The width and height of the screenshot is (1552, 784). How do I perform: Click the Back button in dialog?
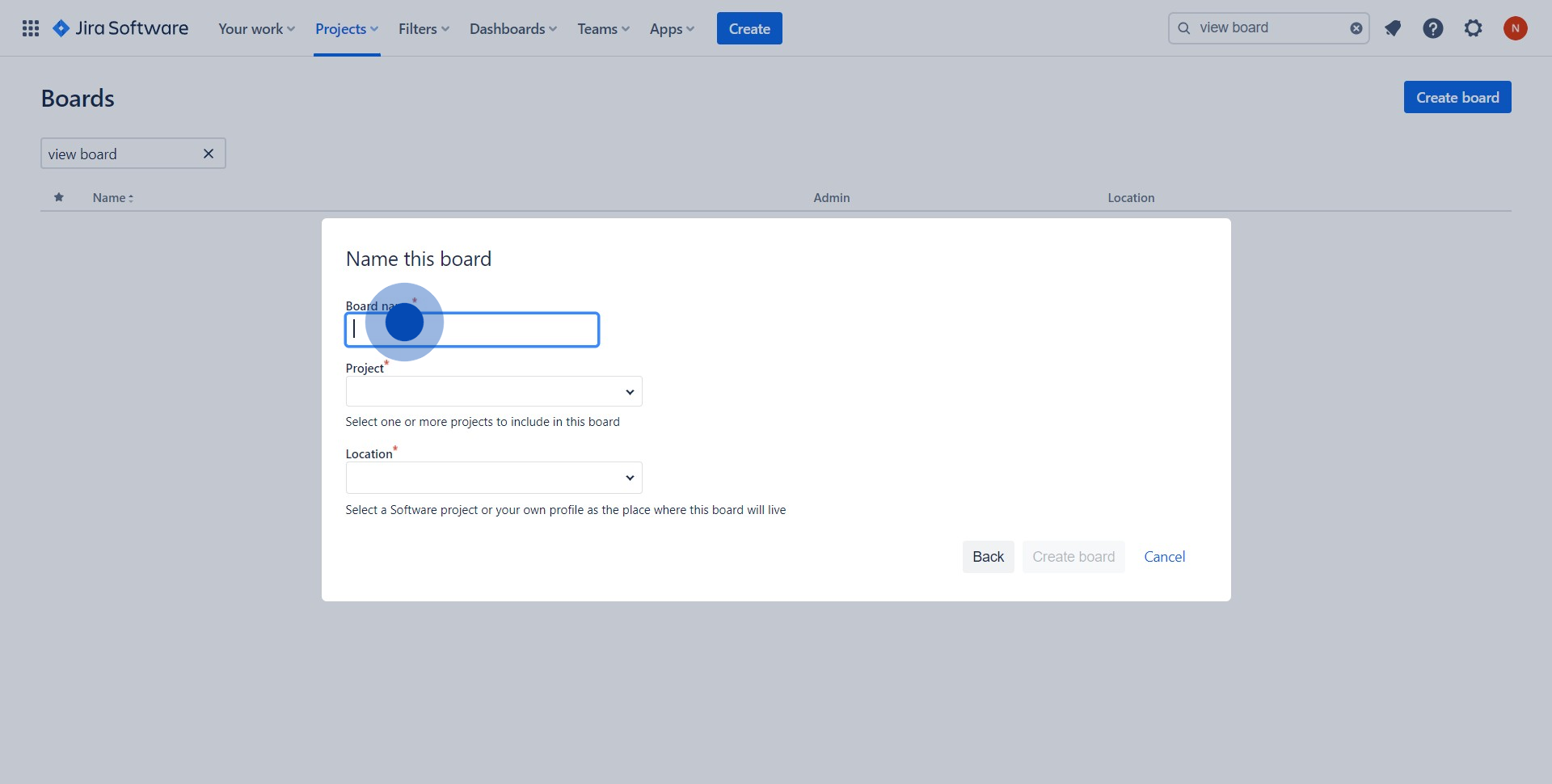pyautogui.click(x=988, y=557)
